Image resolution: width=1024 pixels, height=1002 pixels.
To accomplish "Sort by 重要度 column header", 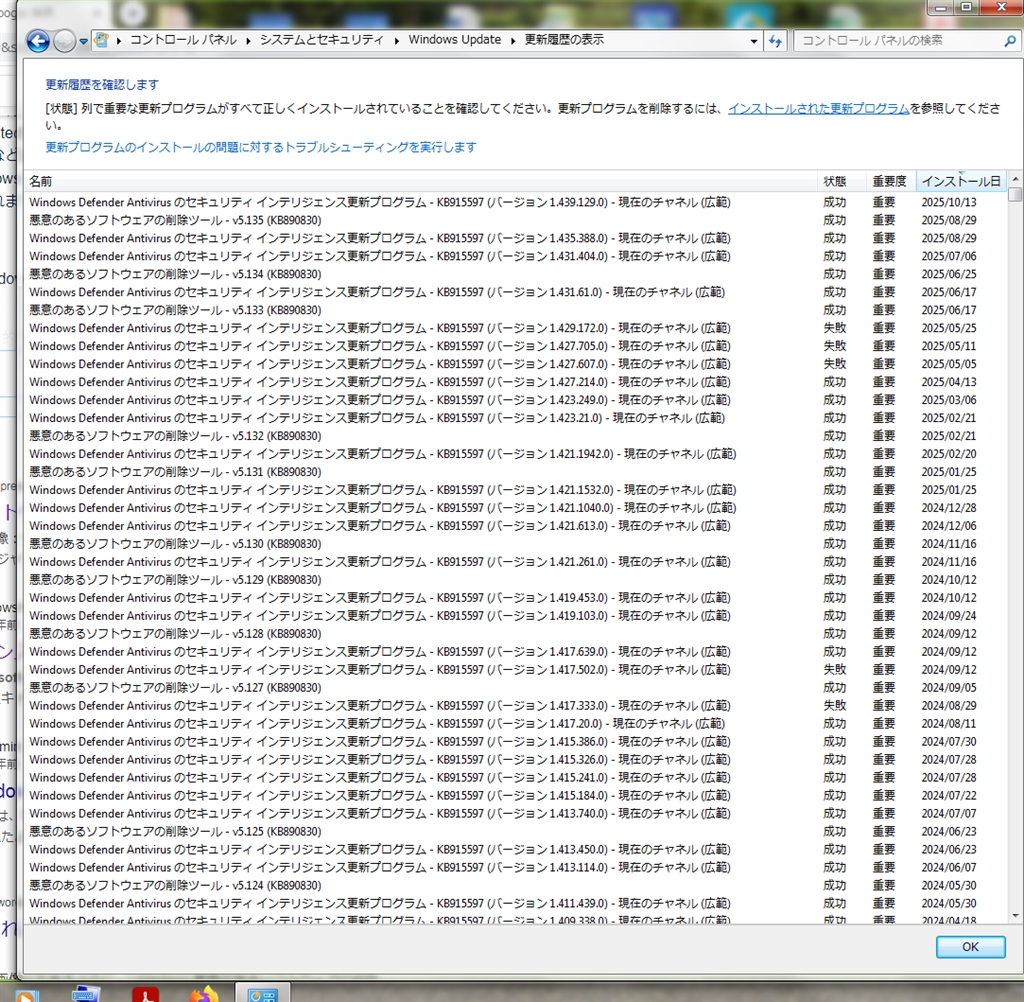I will coord(889,181).
